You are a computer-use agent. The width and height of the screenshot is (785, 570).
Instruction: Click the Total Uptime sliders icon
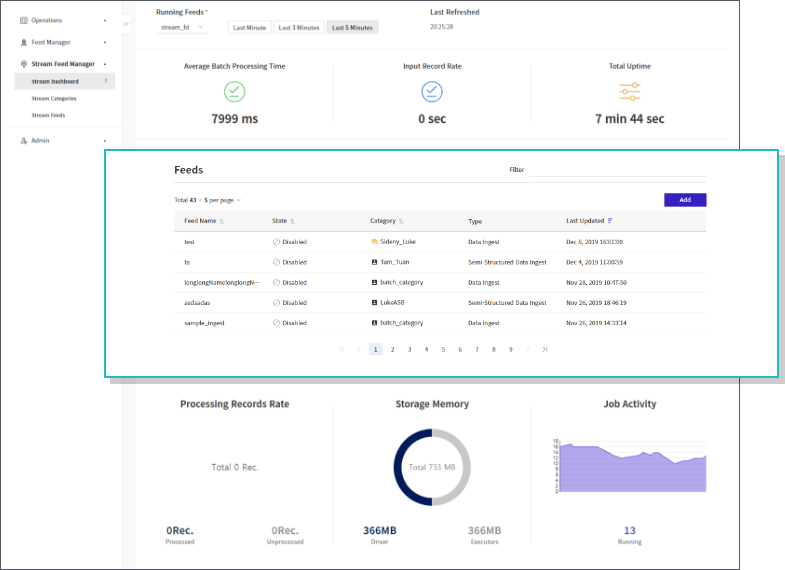(630, 92)
